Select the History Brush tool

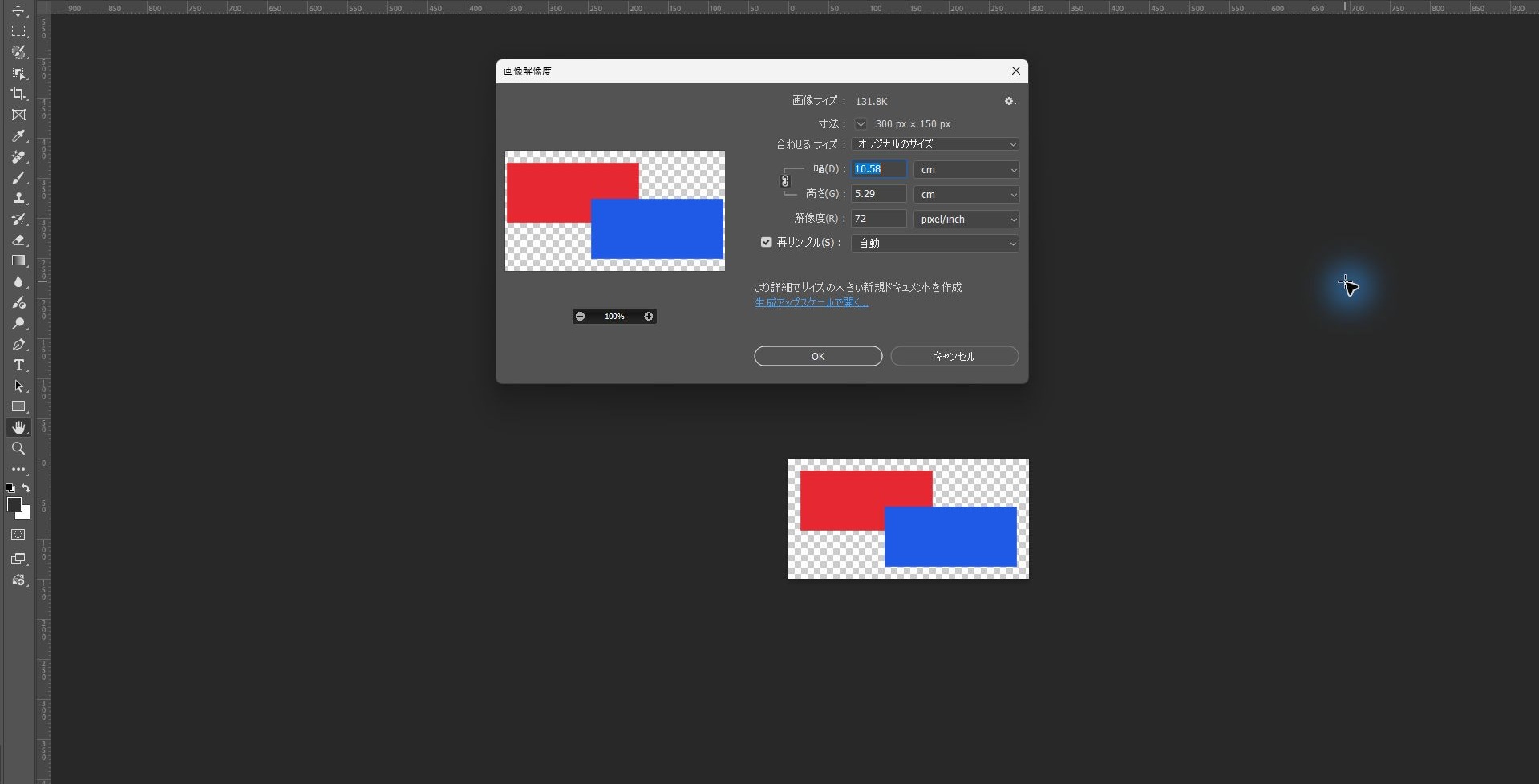click(x=18, y=220)
